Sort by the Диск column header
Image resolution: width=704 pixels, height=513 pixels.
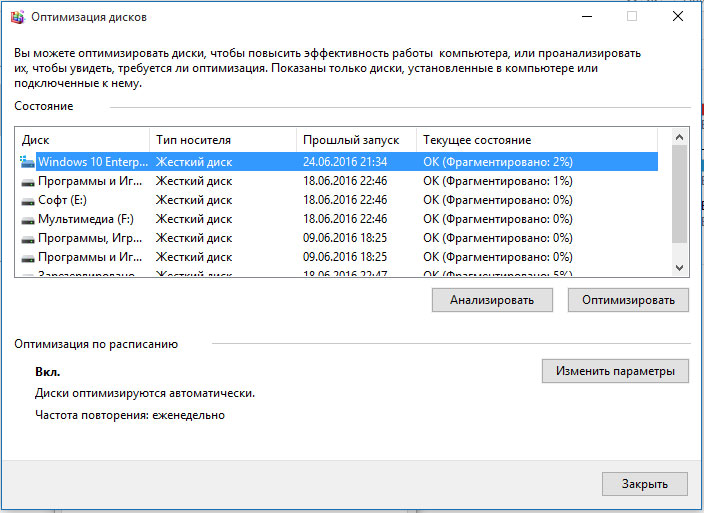coord(82,140)
